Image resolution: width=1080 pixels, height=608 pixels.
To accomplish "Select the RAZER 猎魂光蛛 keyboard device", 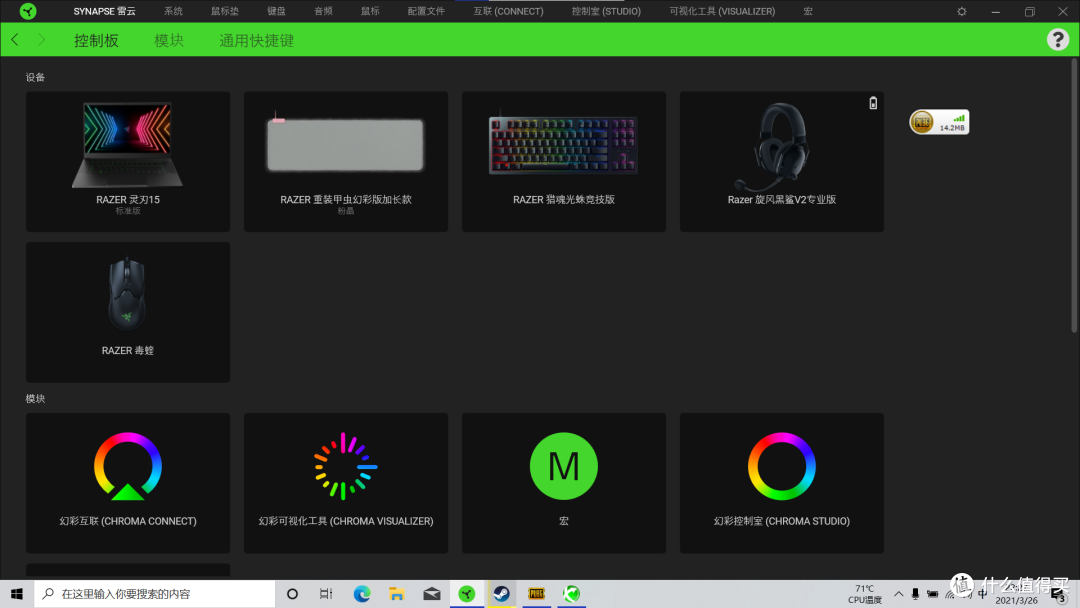I will point(563,162).
